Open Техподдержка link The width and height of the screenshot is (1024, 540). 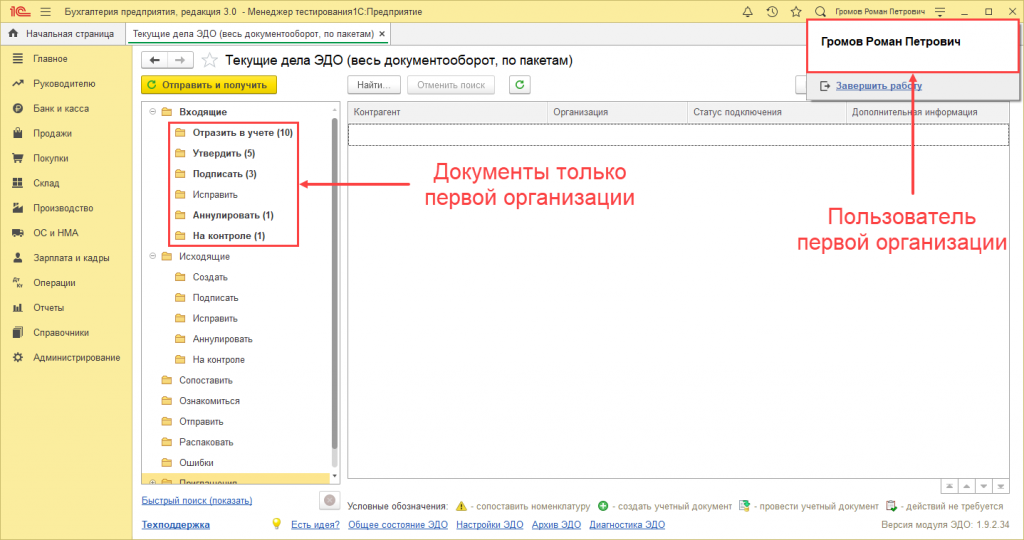(176, 524)
